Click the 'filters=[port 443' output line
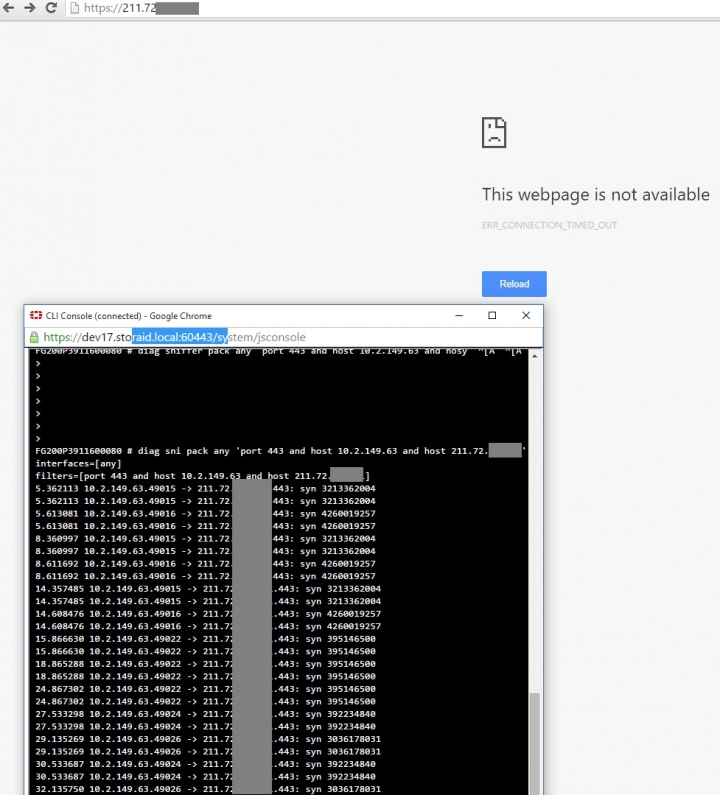720x795 pixels. pos(202,476)
